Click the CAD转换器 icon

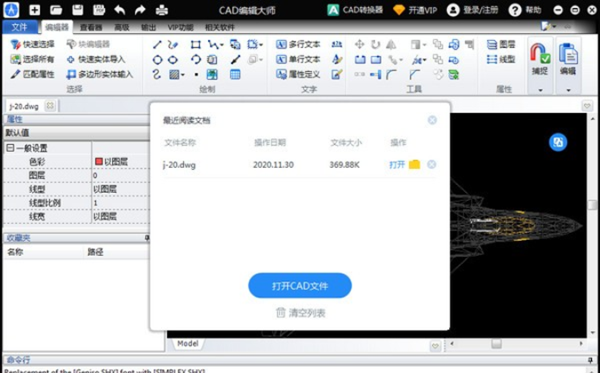[x=333, y=10]
